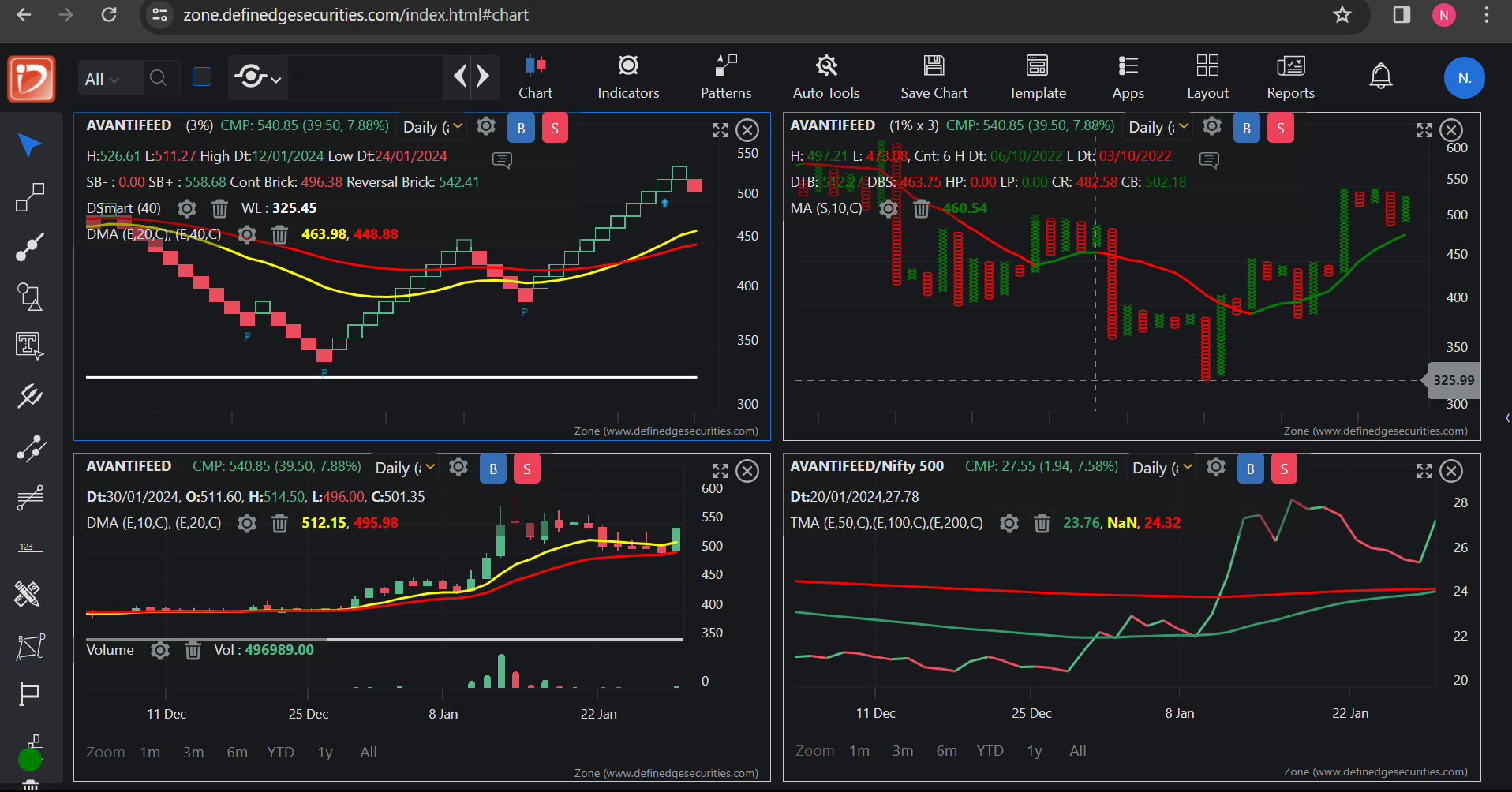The height and width of the screenshot is (792, 1512).
Task: Click Buy button on candlestick chart panel
Action: pos(493,469)
